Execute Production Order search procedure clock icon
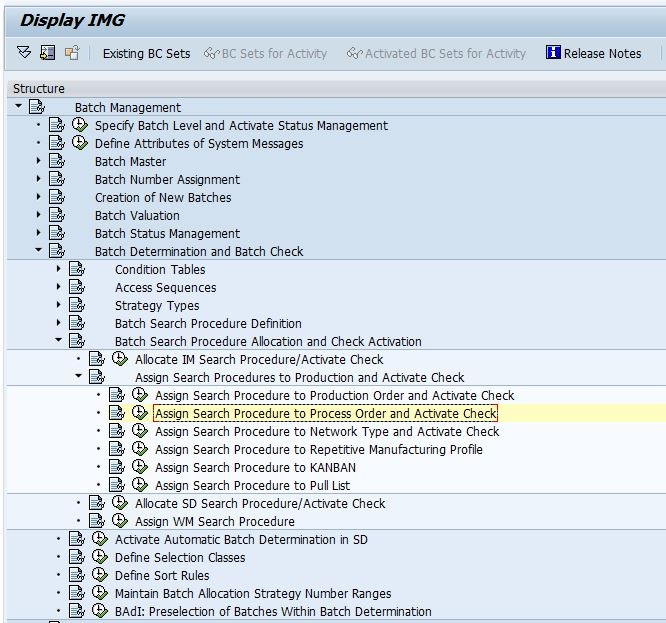666x623 pixels. pyautogui.click(x=140, y=395)
